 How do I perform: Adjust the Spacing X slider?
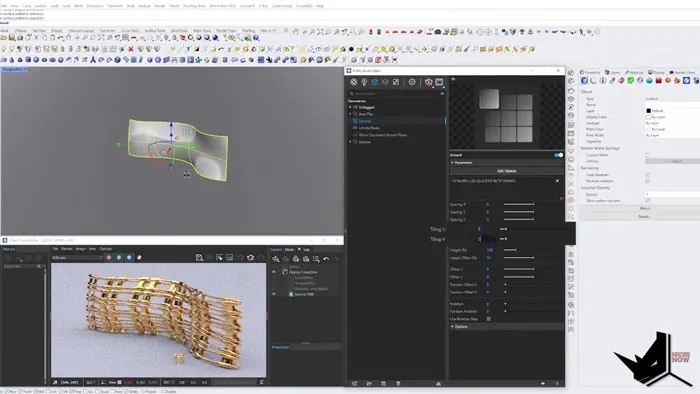coord(519,204)
